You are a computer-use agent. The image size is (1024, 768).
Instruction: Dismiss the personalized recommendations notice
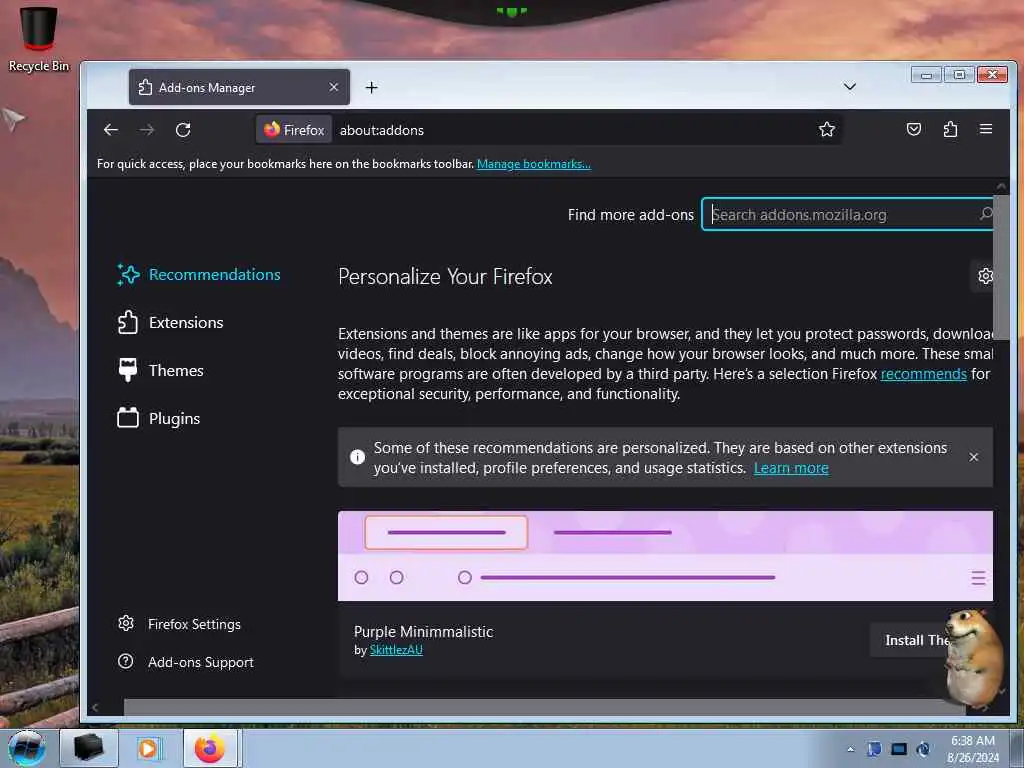click(974, 457)
